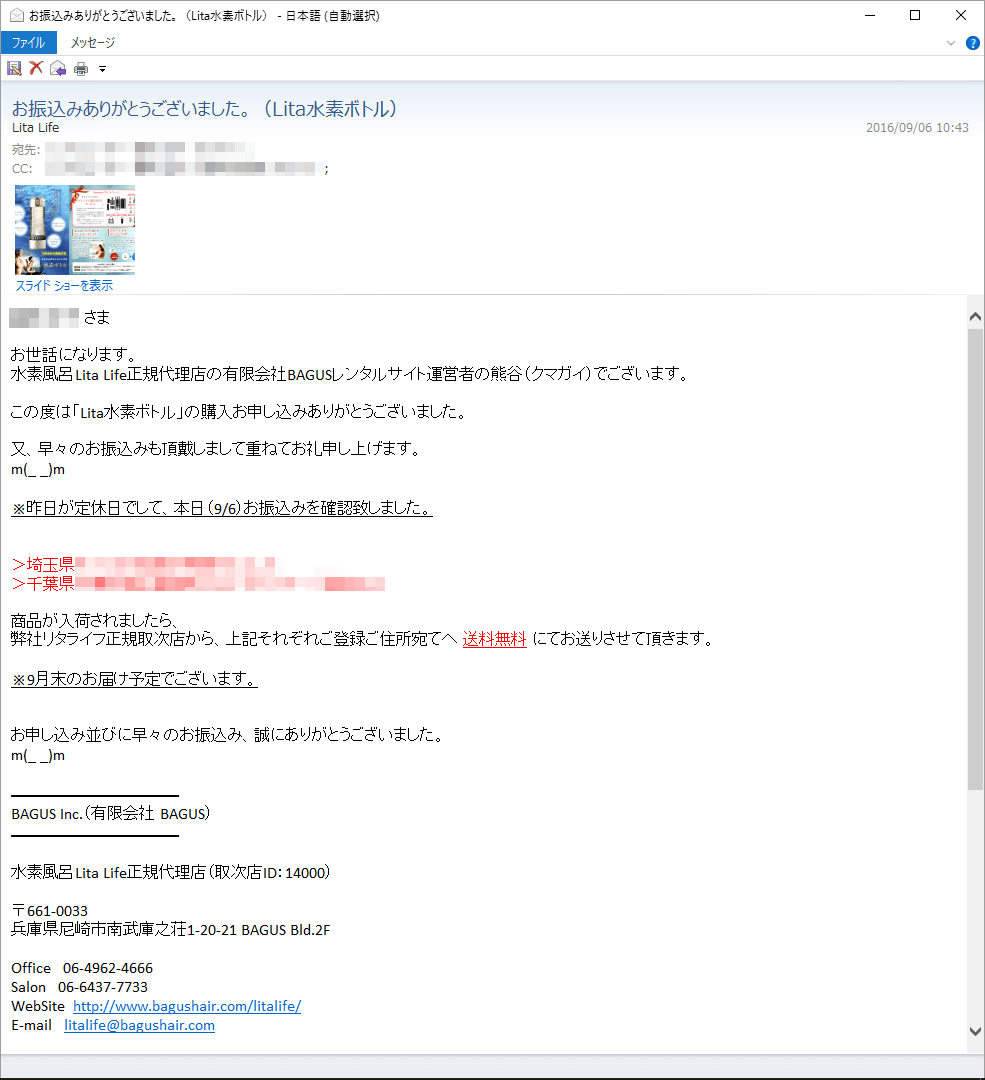This screenshot has width=985, height=1080.
Task: Click the vertical scrollbar thumb of the message
Action: click(x=975, y=559)
